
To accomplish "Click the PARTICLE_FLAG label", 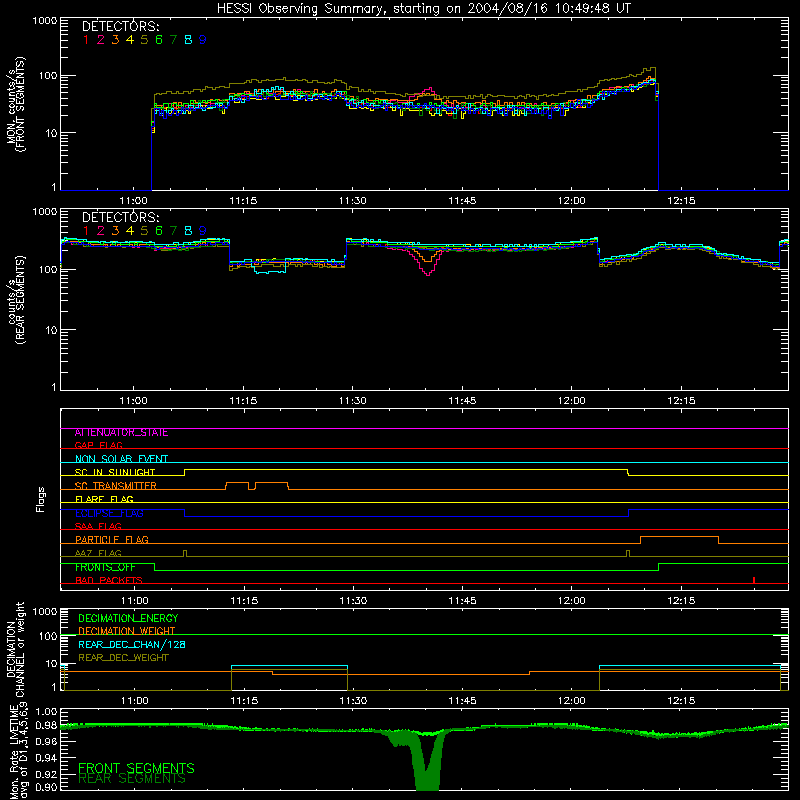I will click(112, 539).
